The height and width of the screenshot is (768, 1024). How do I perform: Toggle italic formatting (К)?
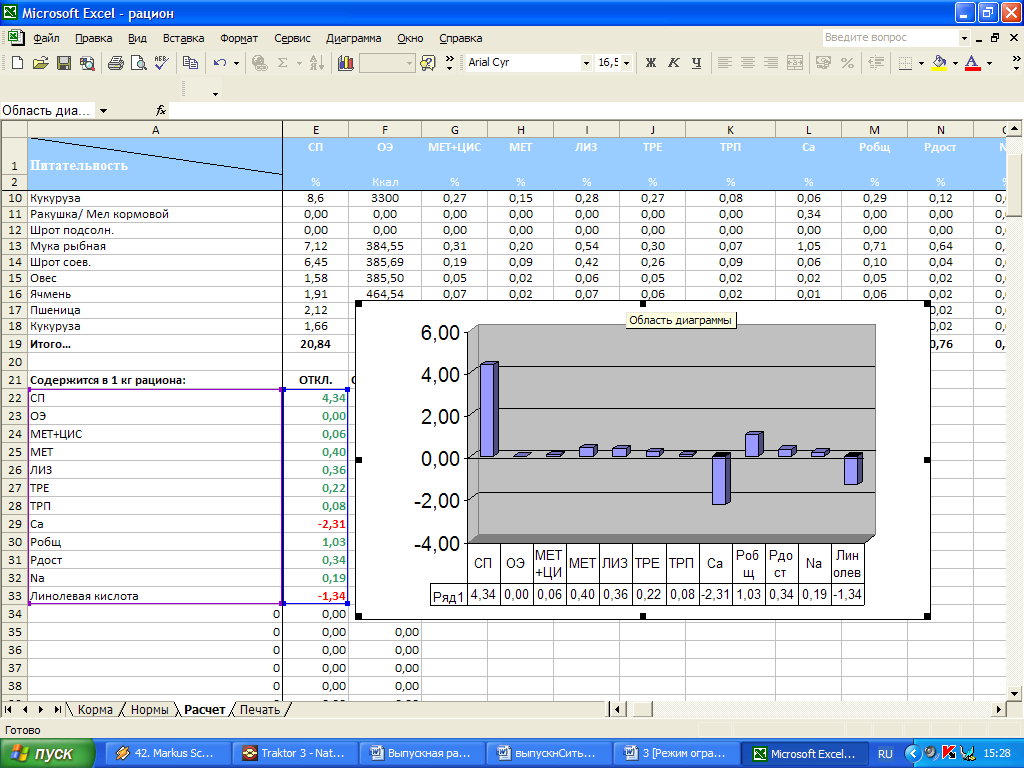pos(674,63)
